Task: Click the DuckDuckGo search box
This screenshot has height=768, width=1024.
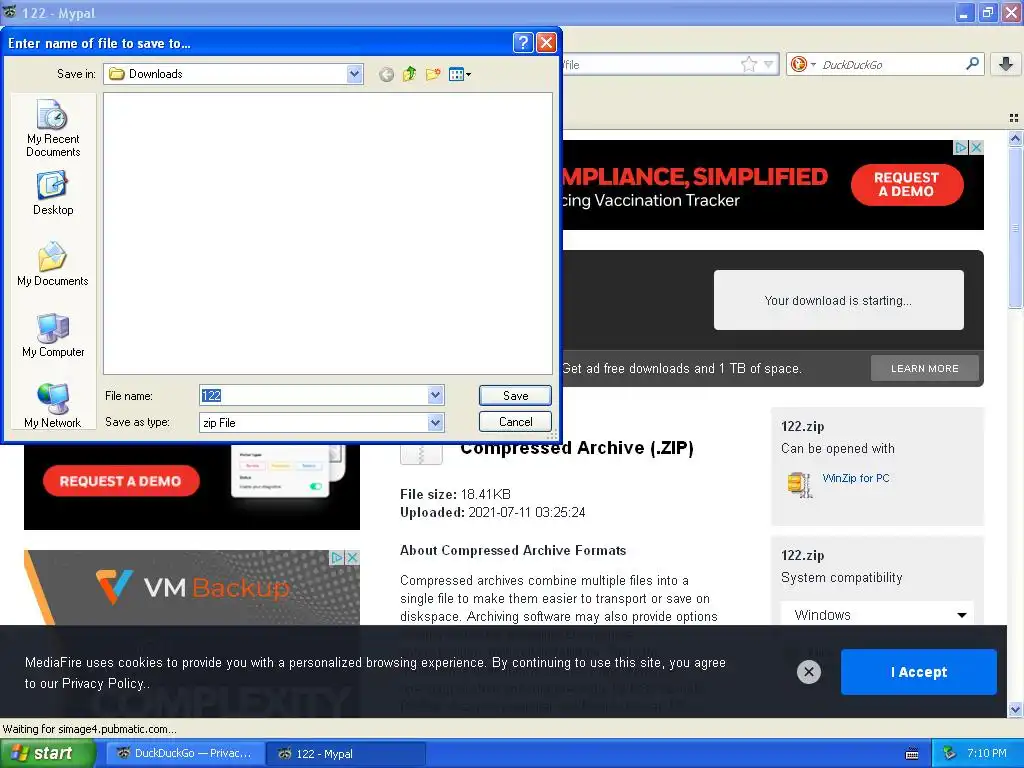Action: 891,65
